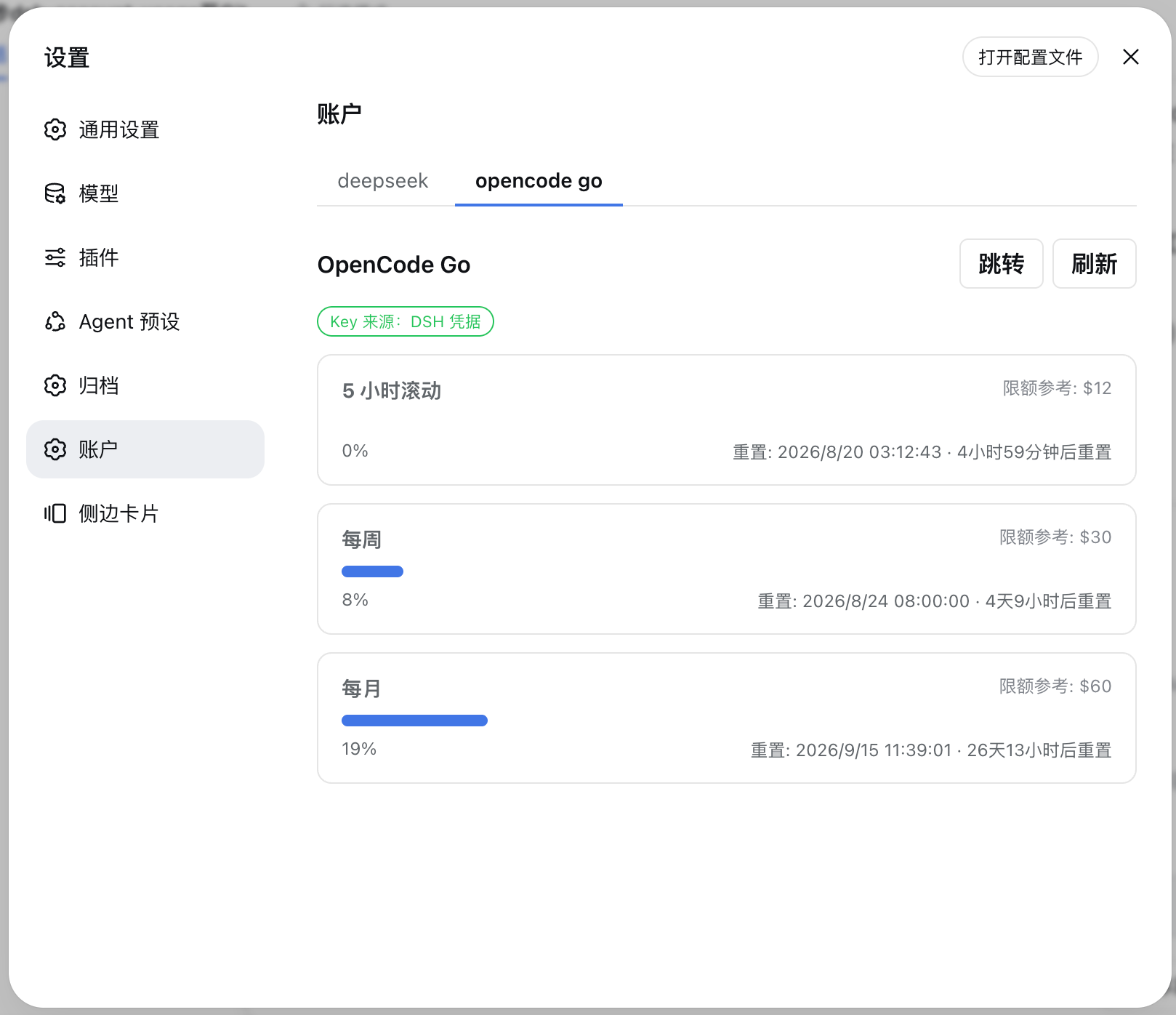Switch to the deepseek account tab
This screenshot has height=1015, width=1176.
pyautogui.click(x=383, y=180)
